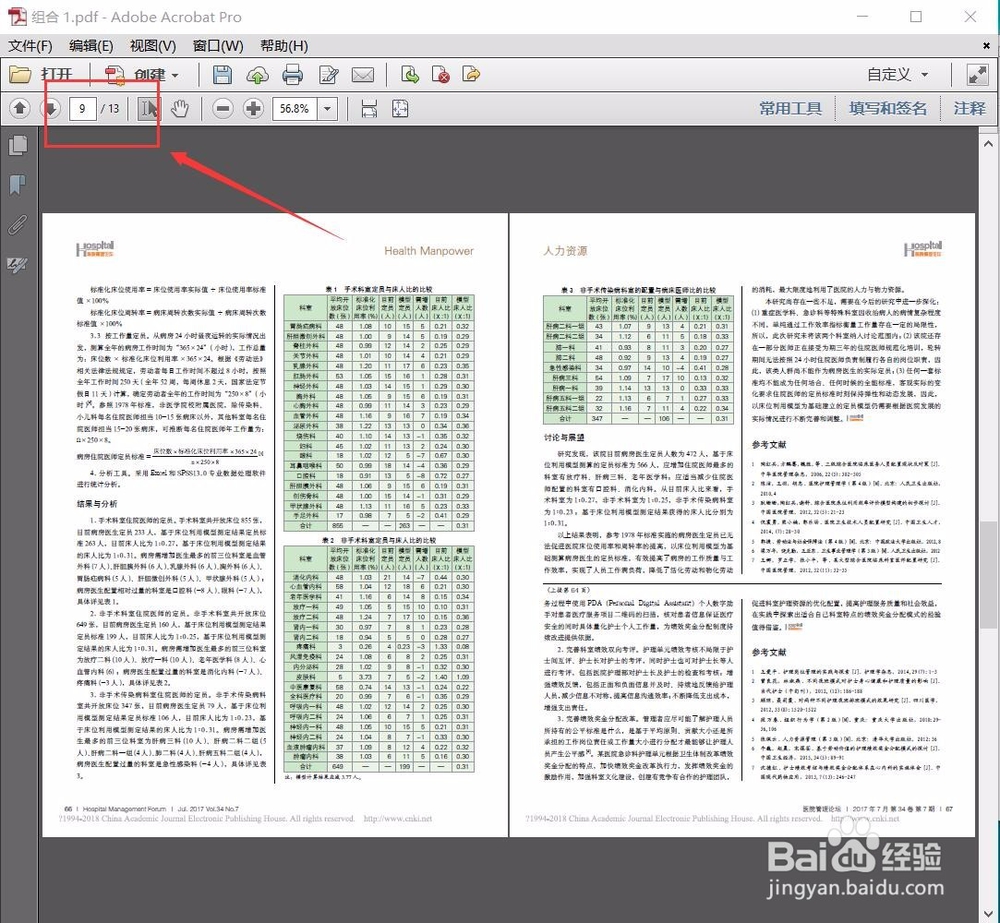Image resolution: width=1000 pixels, height=923 pixels.
Task: Click the 人力资源 page header
Action: (x=565, y=251)
